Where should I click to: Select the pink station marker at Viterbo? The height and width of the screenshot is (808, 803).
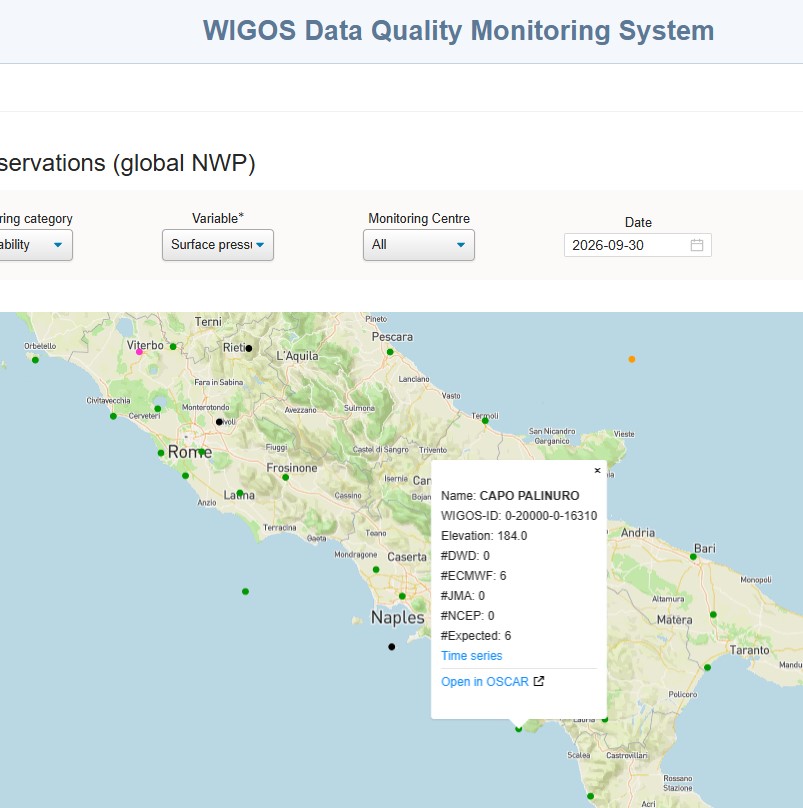139,352
